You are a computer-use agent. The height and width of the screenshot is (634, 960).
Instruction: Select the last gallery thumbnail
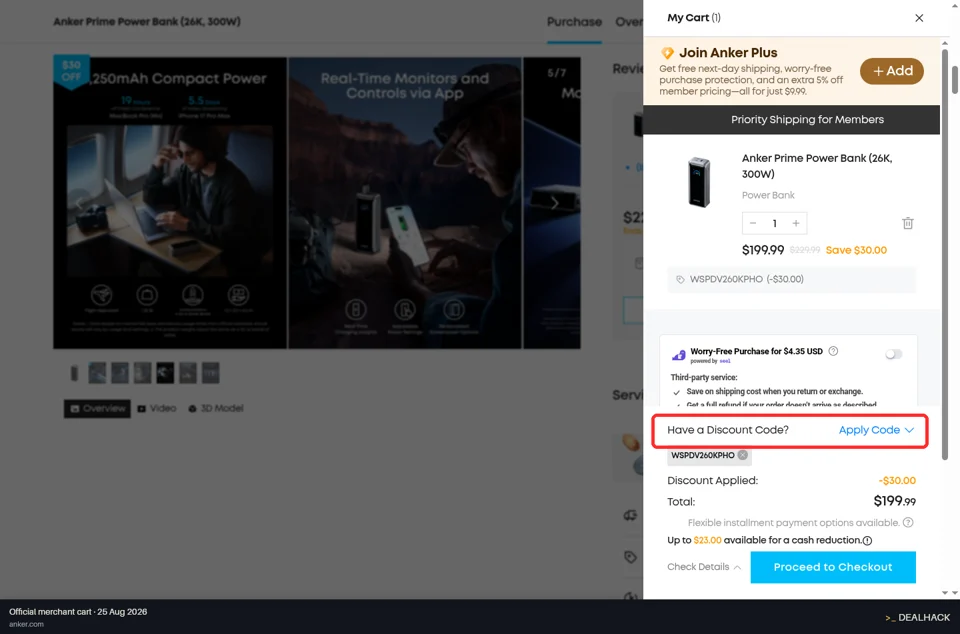click(x=211, y=373)
